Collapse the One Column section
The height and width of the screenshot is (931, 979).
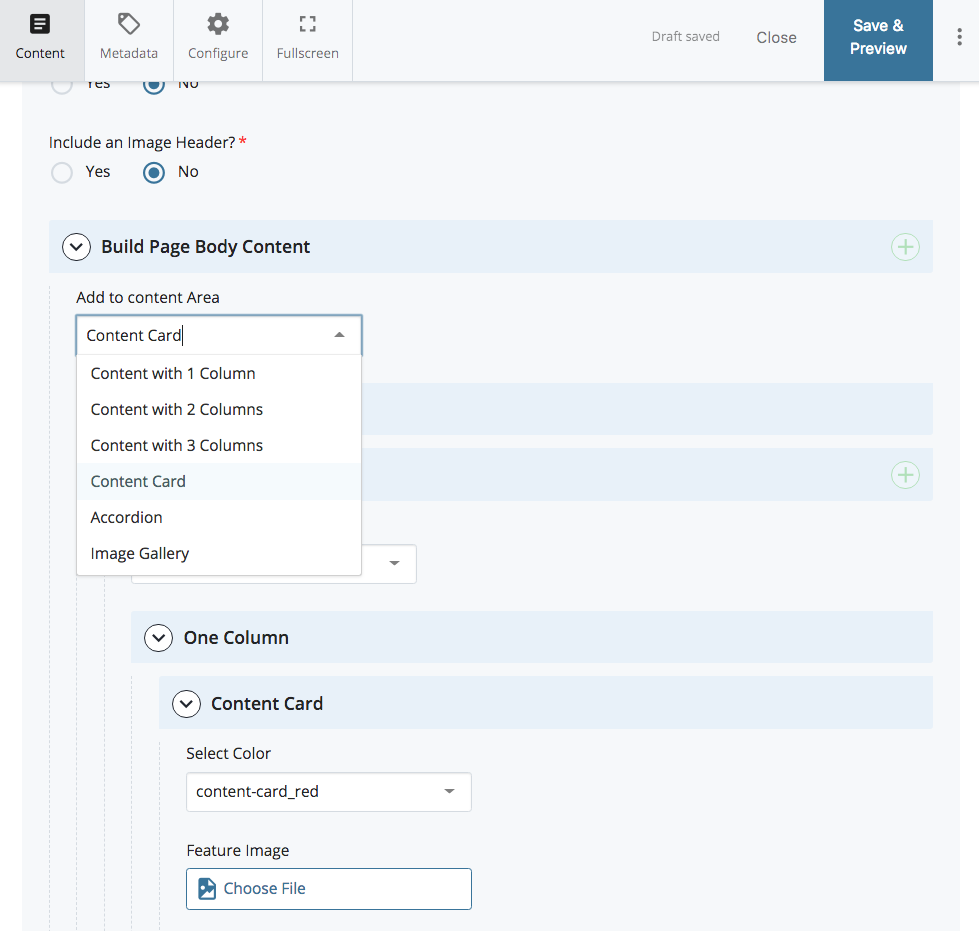158,638
